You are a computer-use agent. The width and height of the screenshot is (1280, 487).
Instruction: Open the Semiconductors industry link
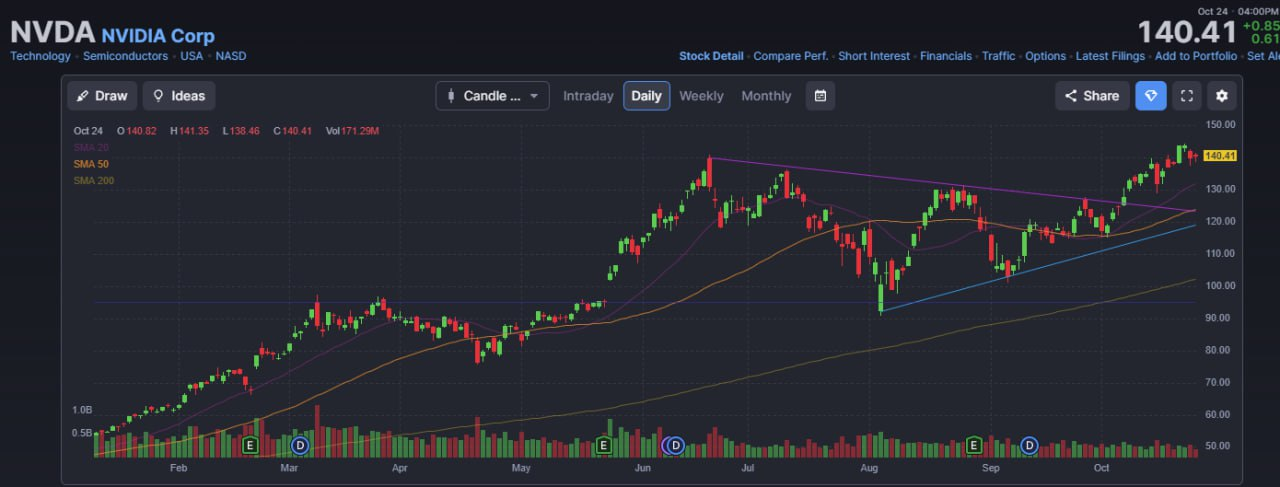(125, 56)
